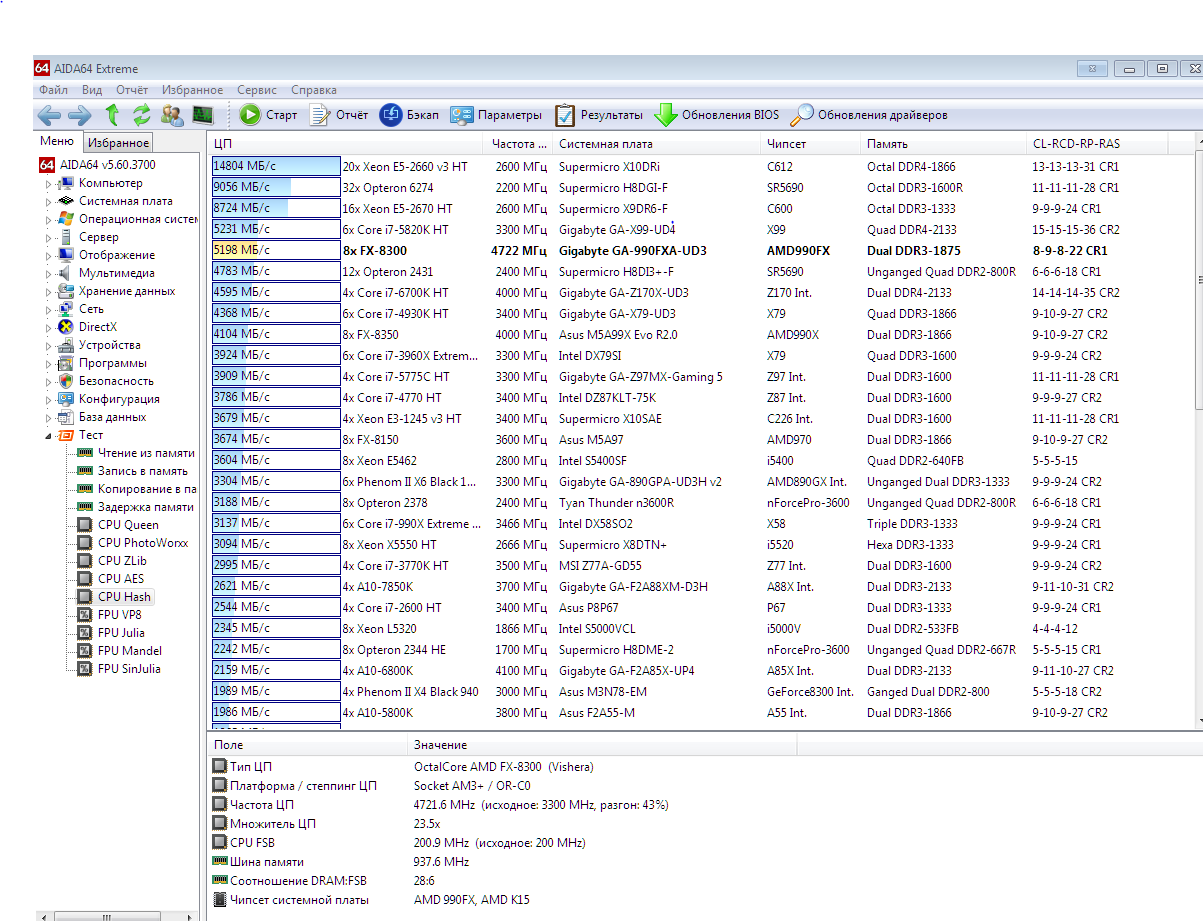Click the Бэкап toolbar button

pyautogui.click(x=409, y=115)
